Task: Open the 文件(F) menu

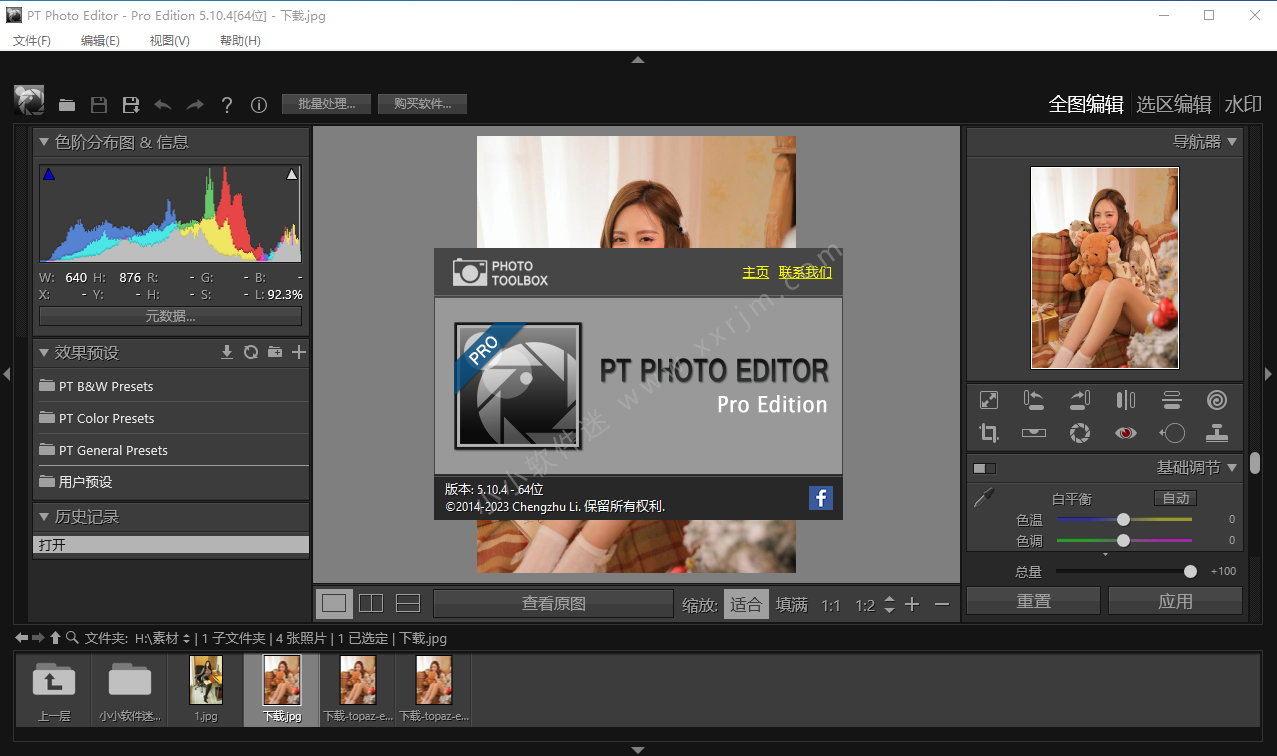Action: [x=32, y=40]
